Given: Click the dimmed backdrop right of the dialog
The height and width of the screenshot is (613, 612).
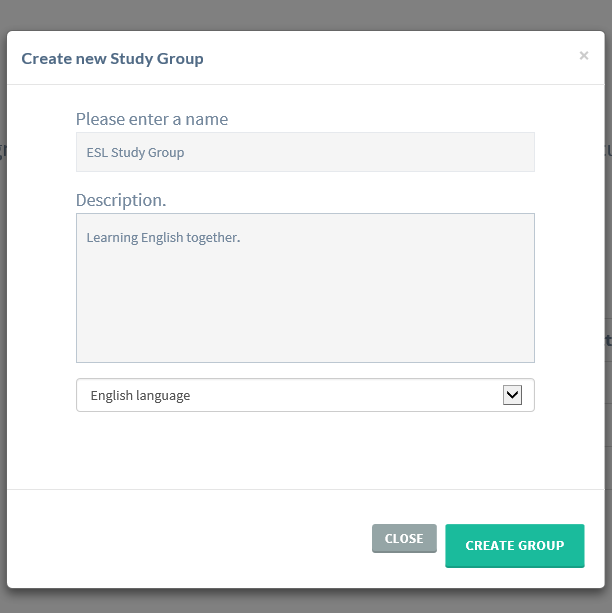Looking at the screenshot, I should click(608, 250).
